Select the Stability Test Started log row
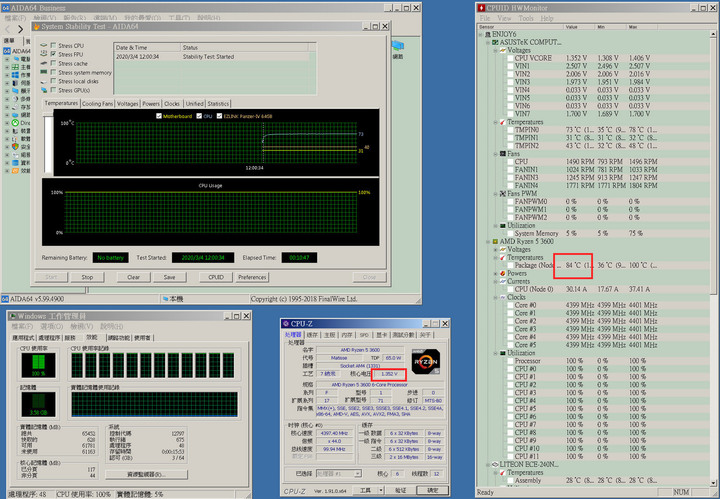The width and height of the screenshot is (720, 499). [x=215, y=57]
